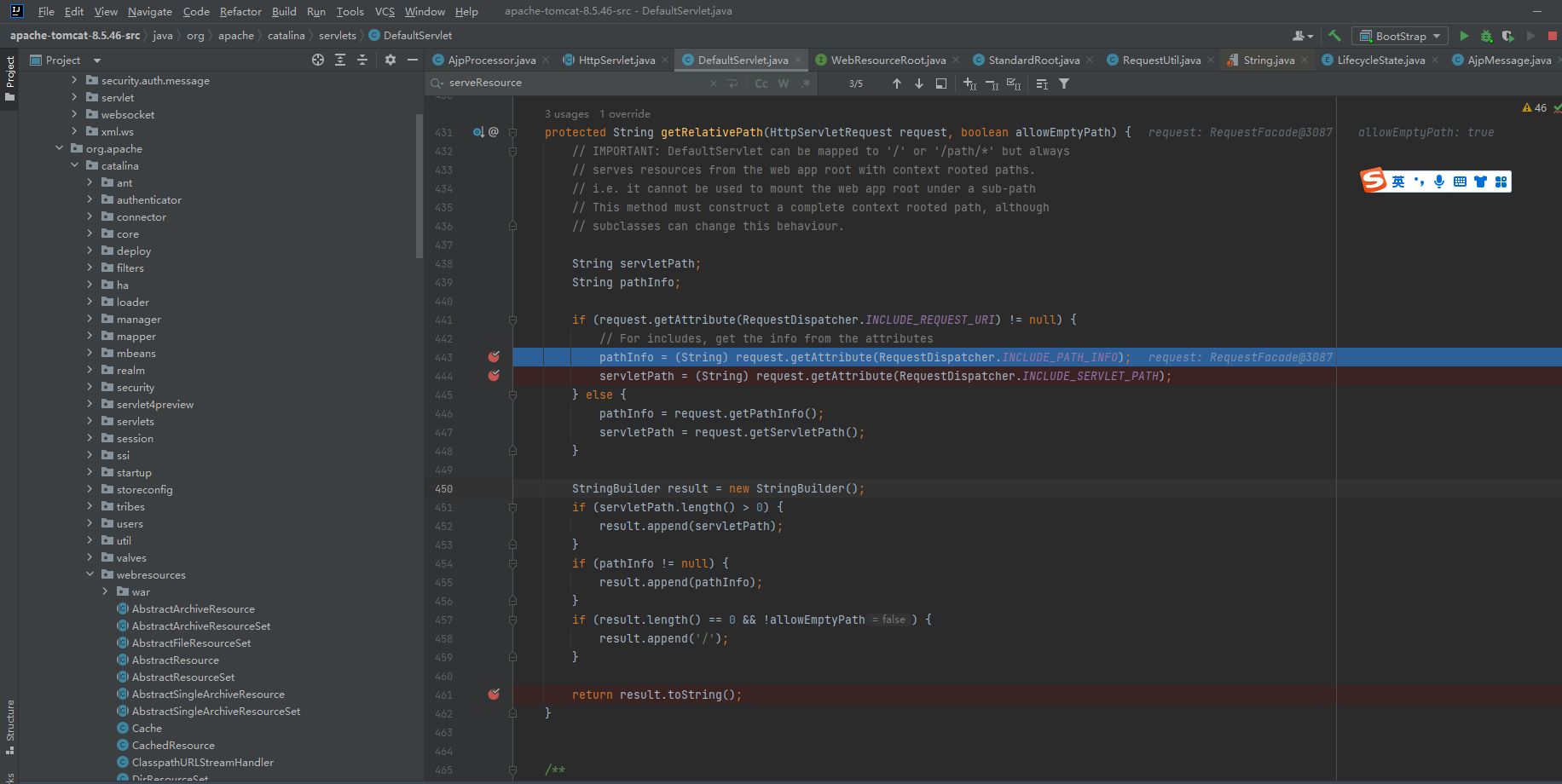The width and height of the screenshot is (1562, 784).
Task: Toggle Match Case in search bar
Action: (761, 84)
